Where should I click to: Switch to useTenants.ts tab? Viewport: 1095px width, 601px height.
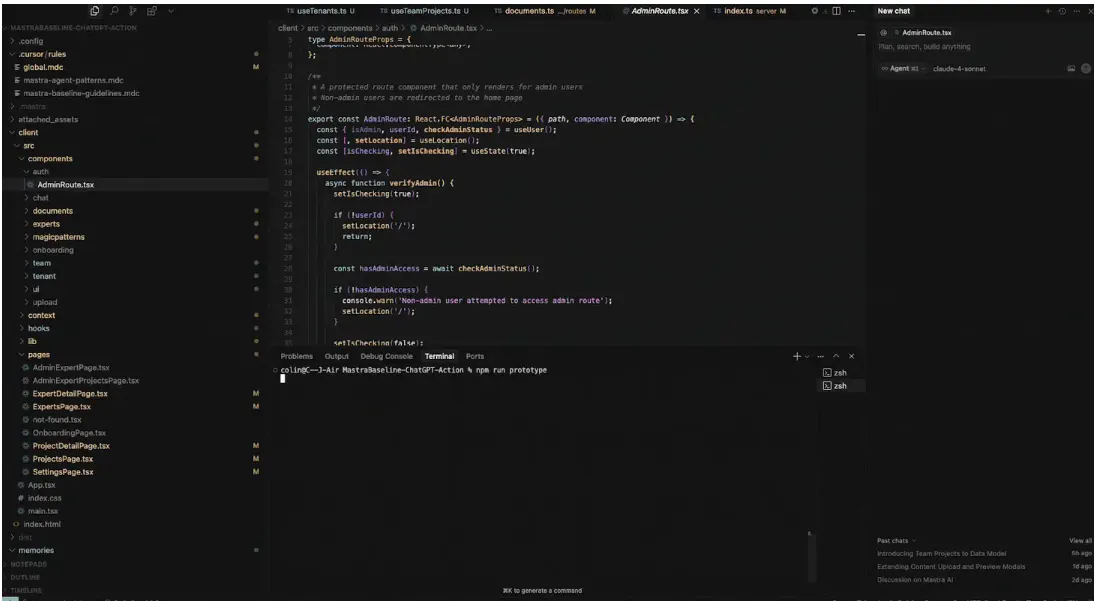tap(321, 11)
